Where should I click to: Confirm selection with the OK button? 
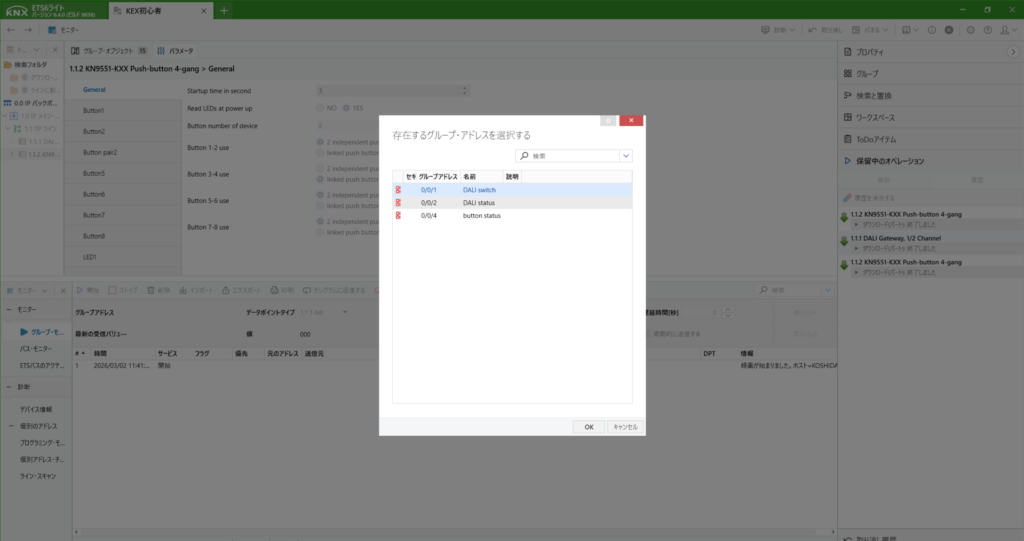(x=588, y=426)
